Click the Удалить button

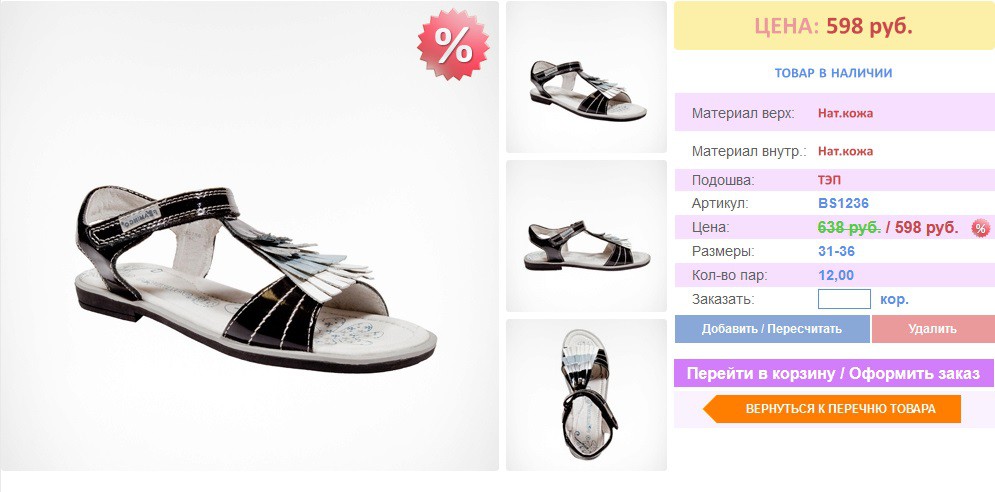tap(932, 329)
